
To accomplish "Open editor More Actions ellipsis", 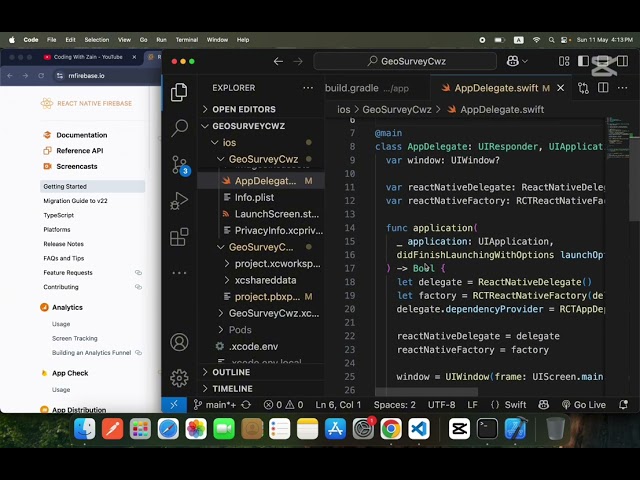I will (622, 88).
